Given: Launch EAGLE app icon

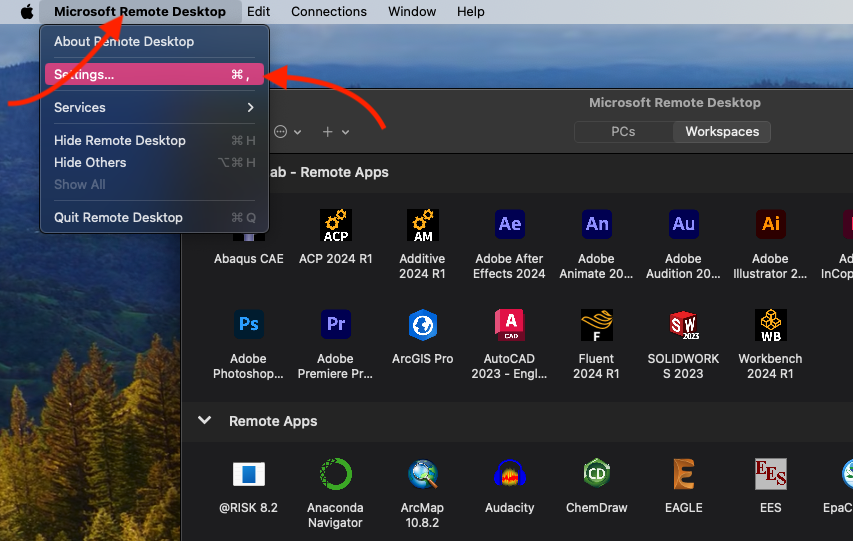Looking at the screenshot, I should coord(684,474).
